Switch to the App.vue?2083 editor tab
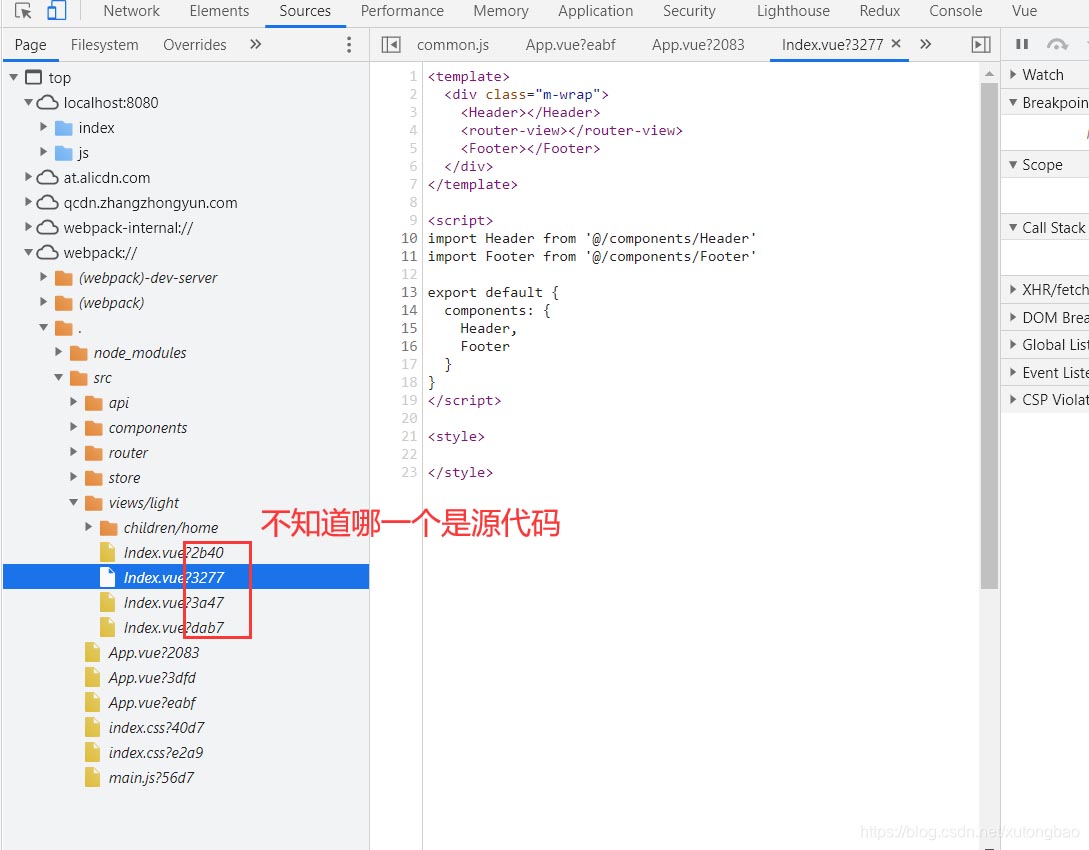 point(697,44)
